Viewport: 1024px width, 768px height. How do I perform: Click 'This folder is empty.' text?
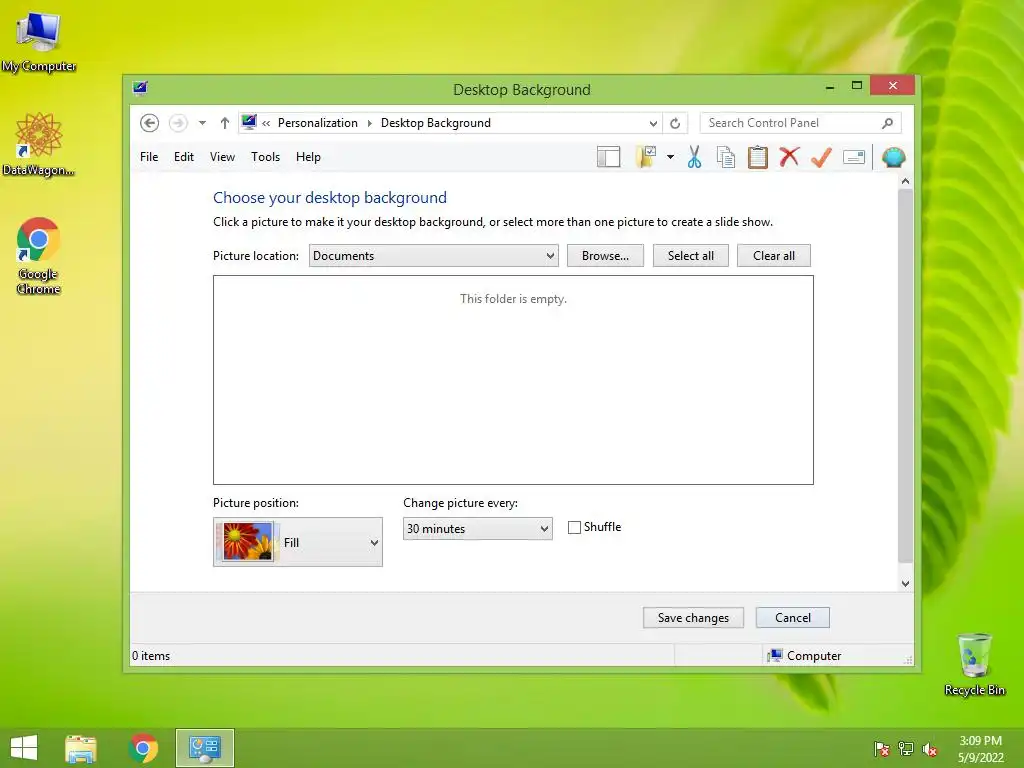(513, 299)
